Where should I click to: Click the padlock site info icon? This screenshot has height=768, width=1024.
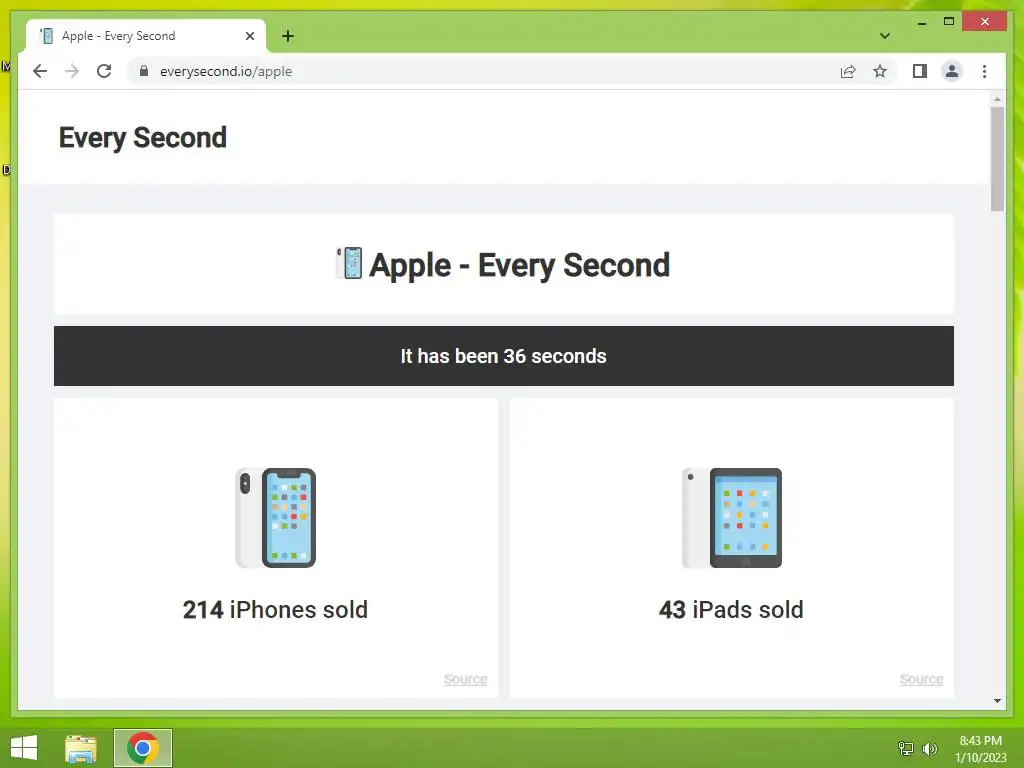coord(144,71)
